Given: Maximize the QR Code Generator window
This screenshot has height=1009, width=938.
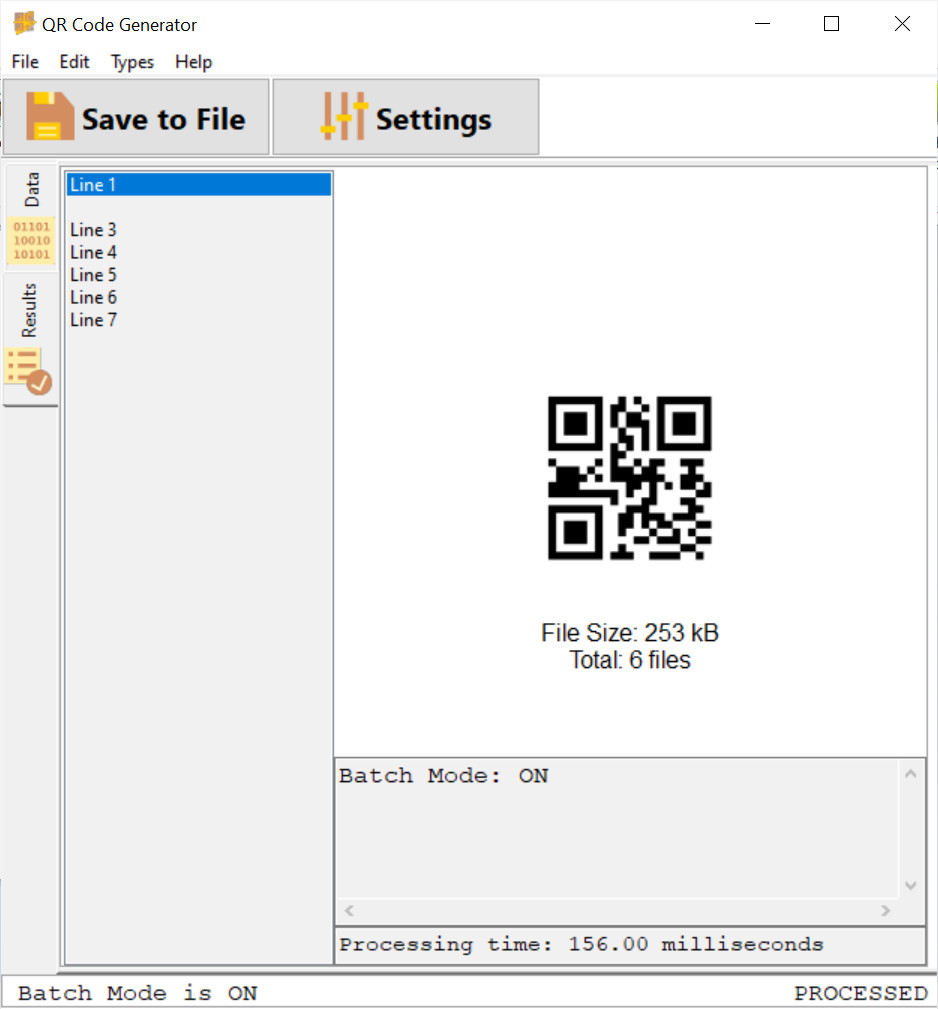Looking at the screenshot, I should [831, 24].
